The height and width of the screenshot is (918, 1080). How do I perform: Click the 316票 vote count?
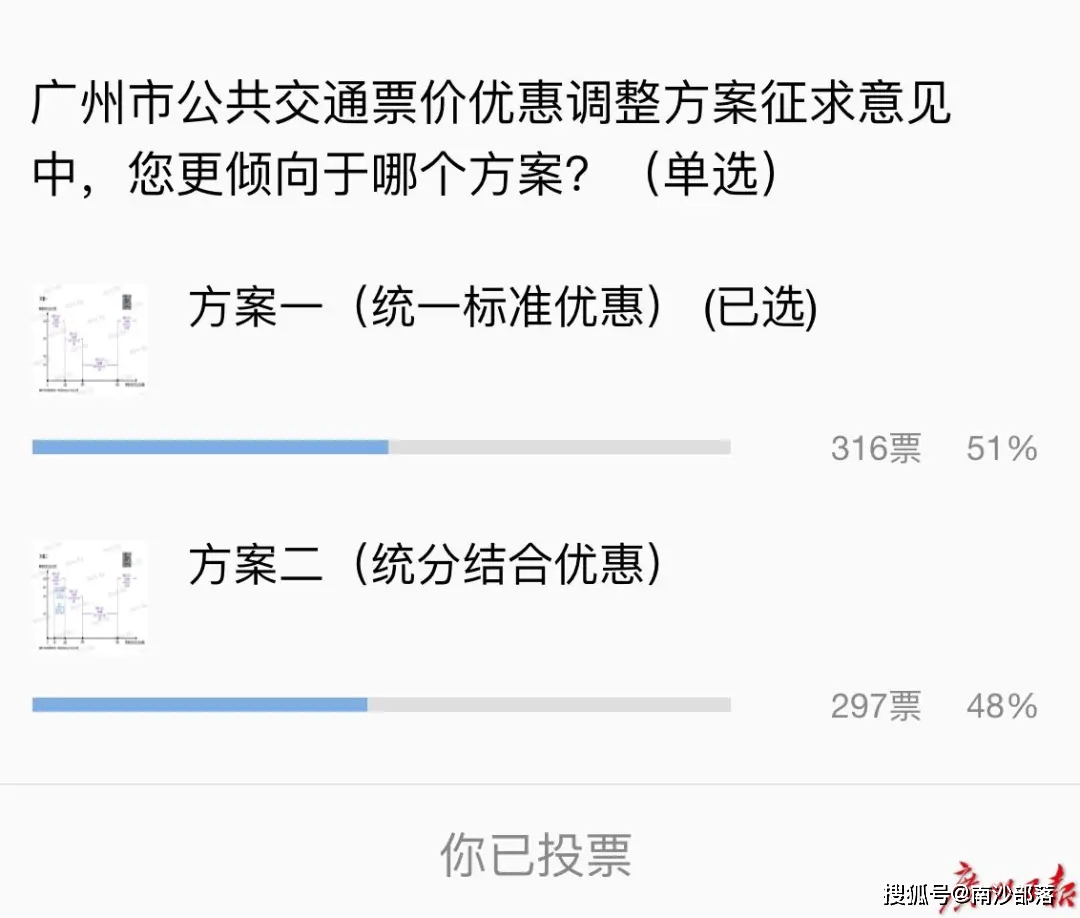click(x=876, y=449)
